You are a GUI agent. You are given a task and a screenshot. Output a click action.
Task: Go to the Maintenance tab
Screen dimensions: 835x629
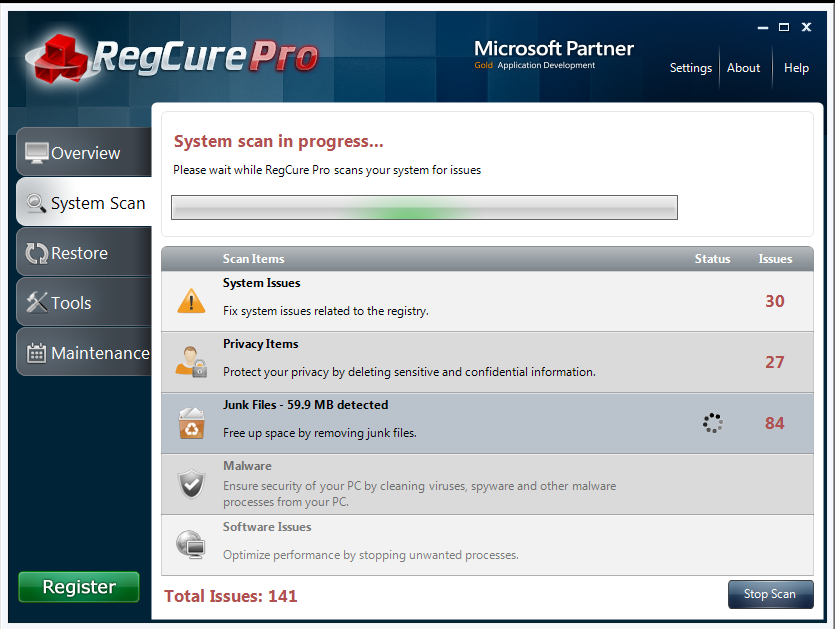84,352
